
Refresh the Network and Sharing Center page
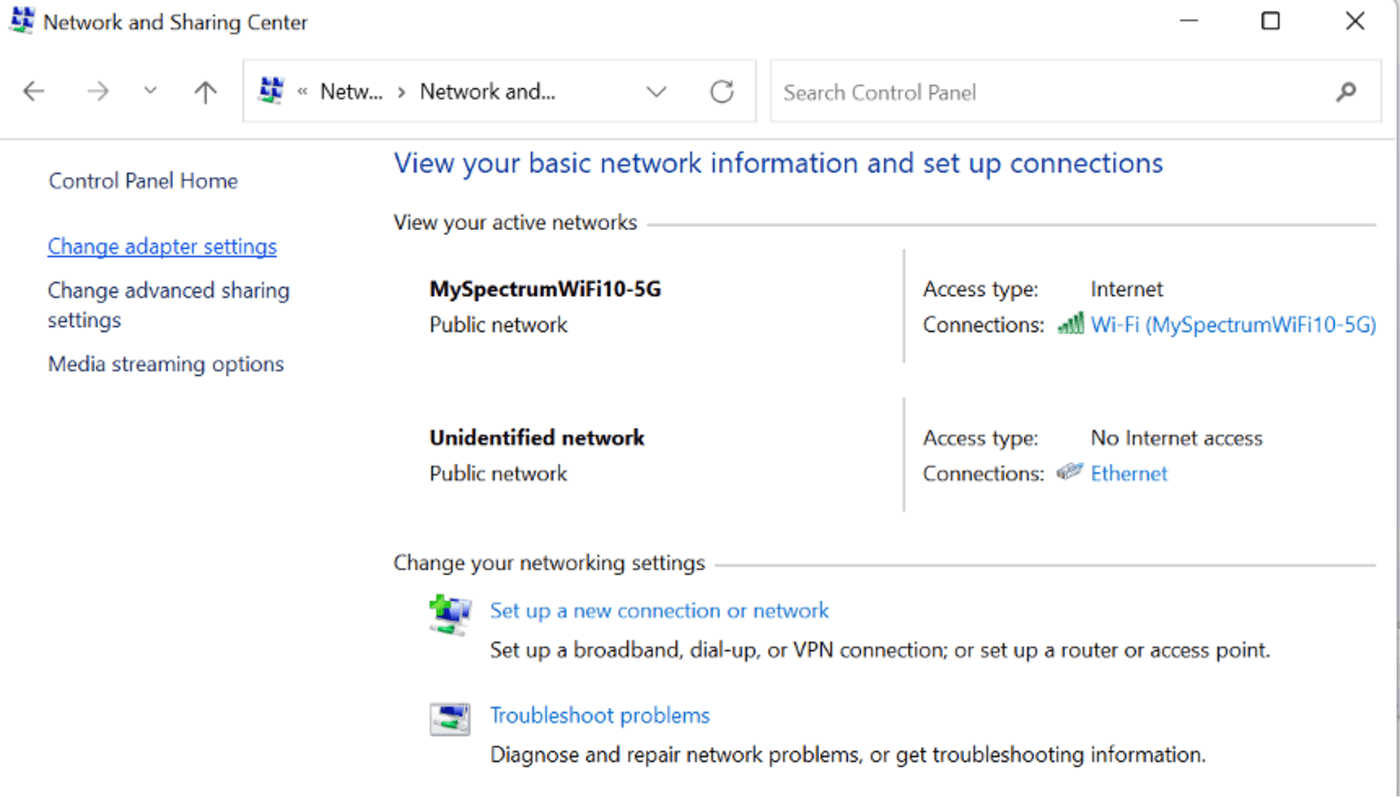722,92
